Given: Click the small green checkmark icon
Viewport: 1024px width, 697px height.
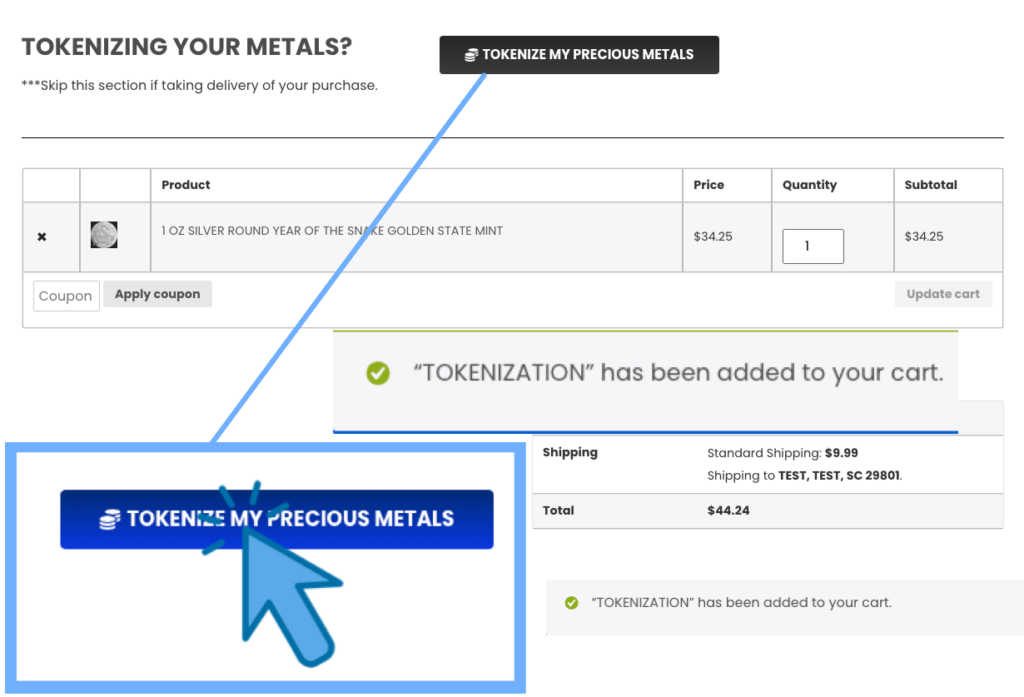Looking at the screenshot, I should coord(571,602).
